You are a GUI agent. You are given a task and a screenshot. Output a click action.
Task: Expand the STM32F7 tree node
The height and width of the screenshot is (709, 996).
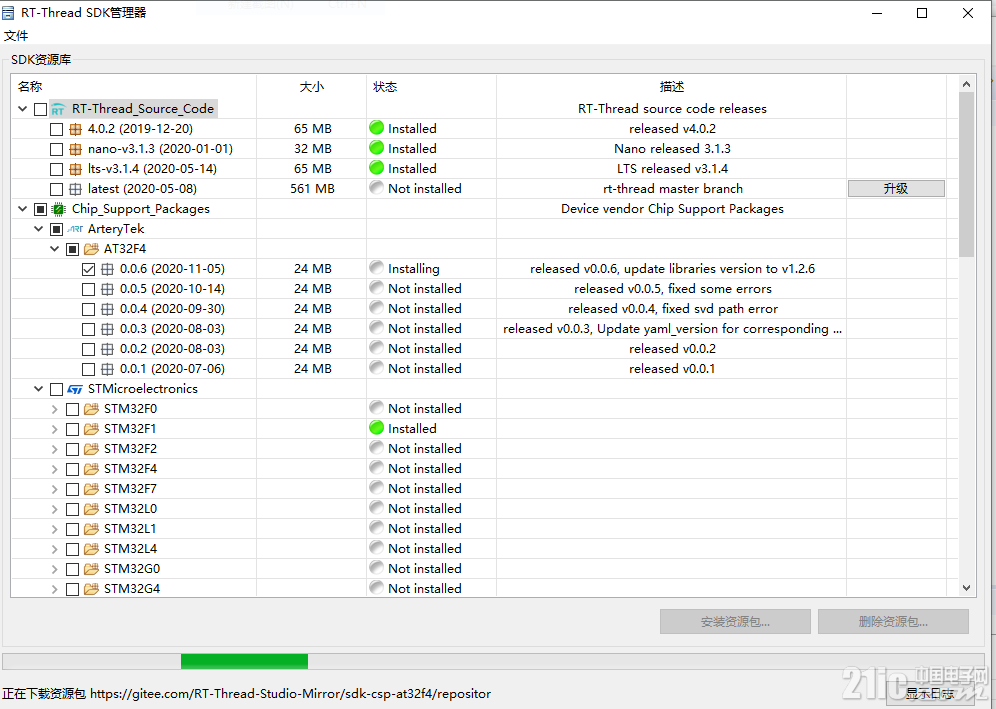click(55, 489)
